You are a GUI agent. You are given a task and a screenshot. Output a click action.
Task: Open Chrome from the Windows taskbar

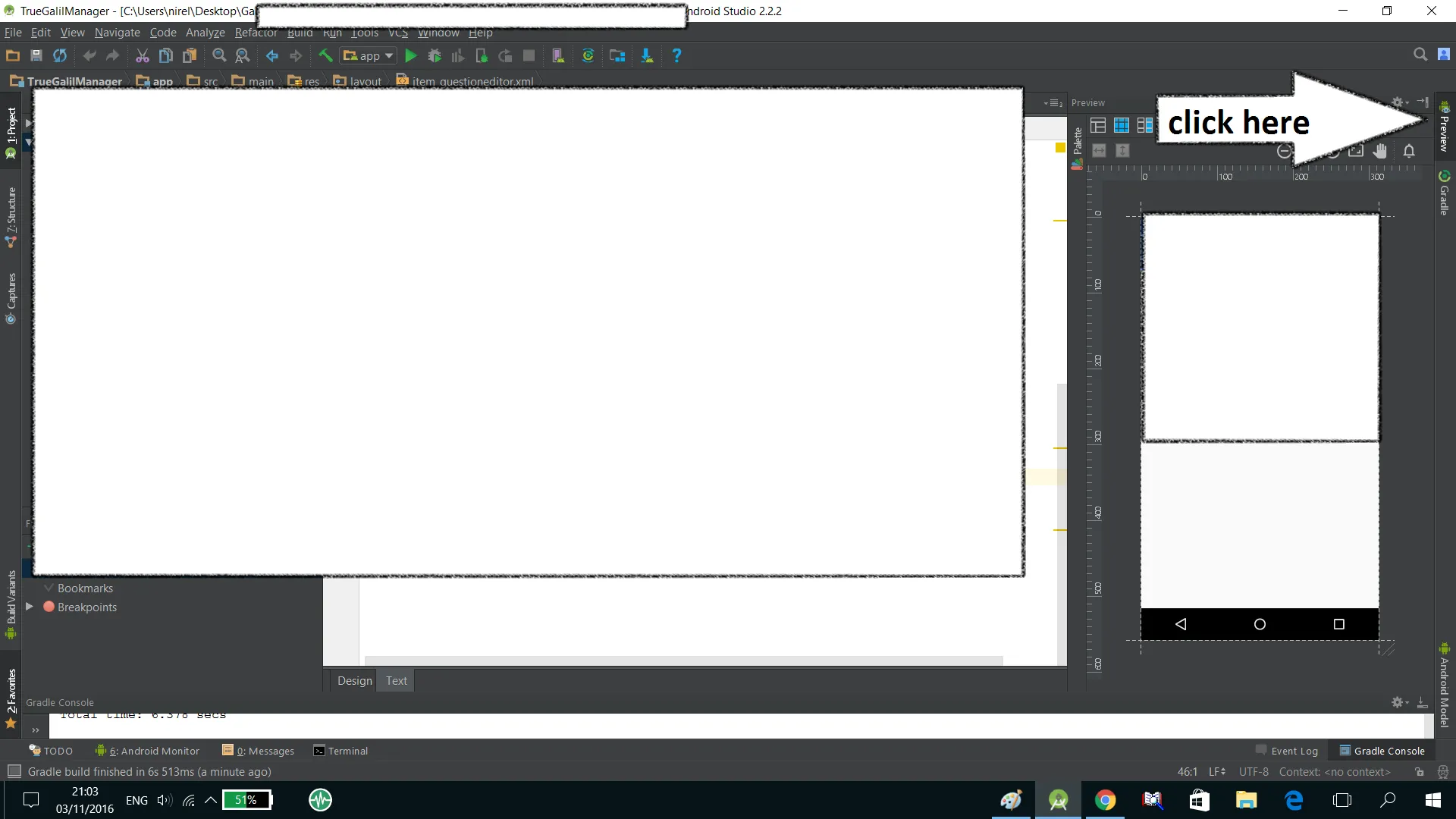click(1105, 800)
